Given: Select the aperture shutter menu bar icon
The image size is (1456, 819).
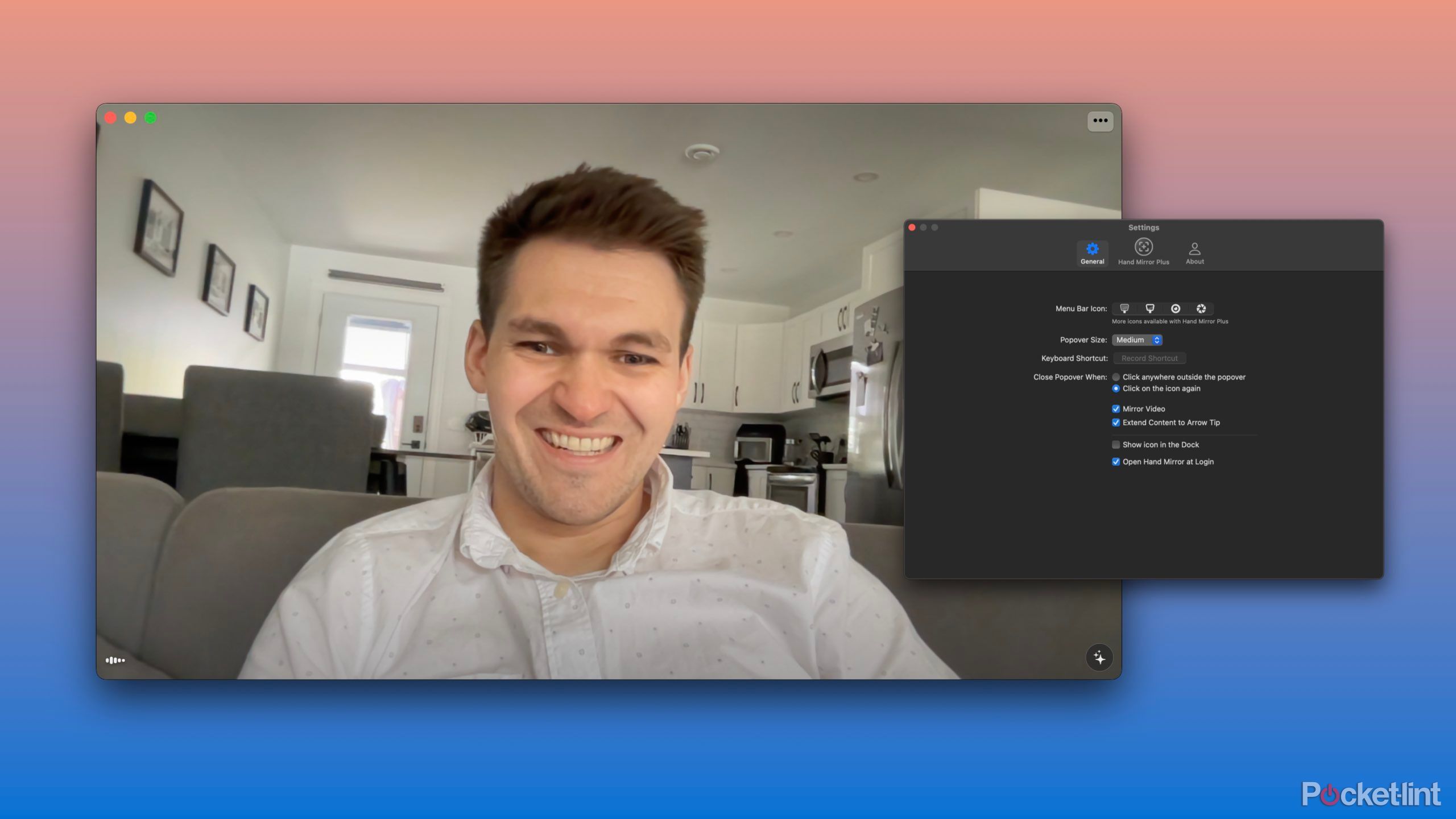Looking at the screenshot, I should (x=1201, y=308).
